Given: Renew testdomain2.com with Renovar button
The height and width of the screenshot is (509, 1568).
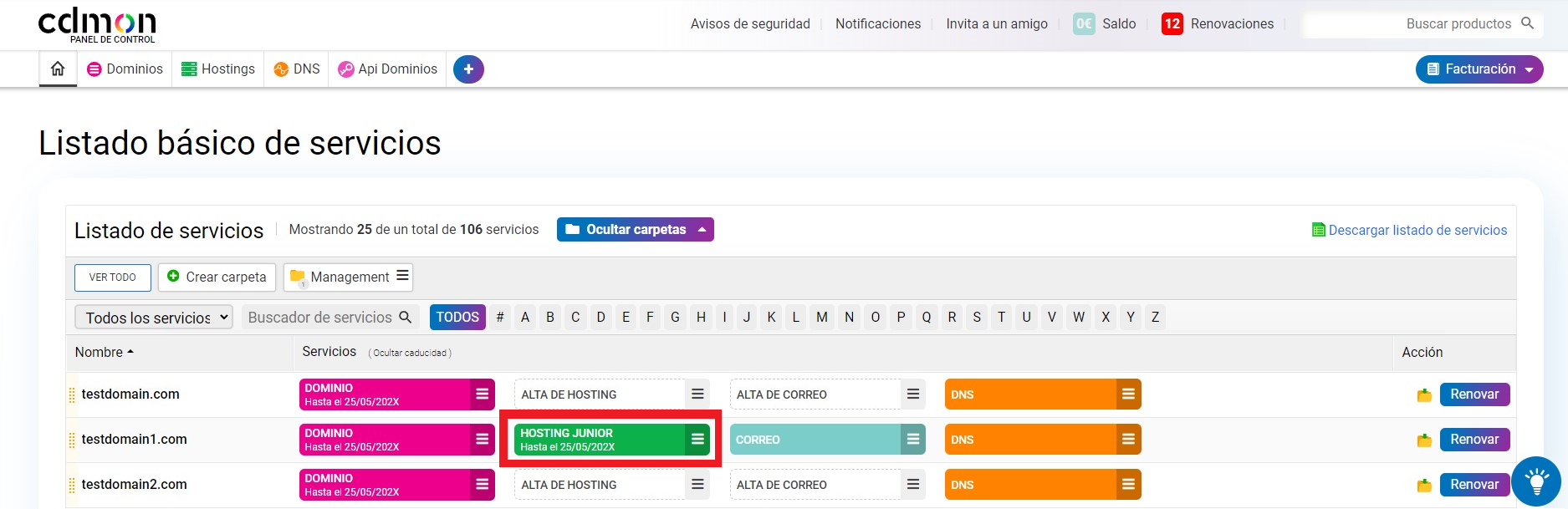Looking at the screenshot, I should [1474, 485].
